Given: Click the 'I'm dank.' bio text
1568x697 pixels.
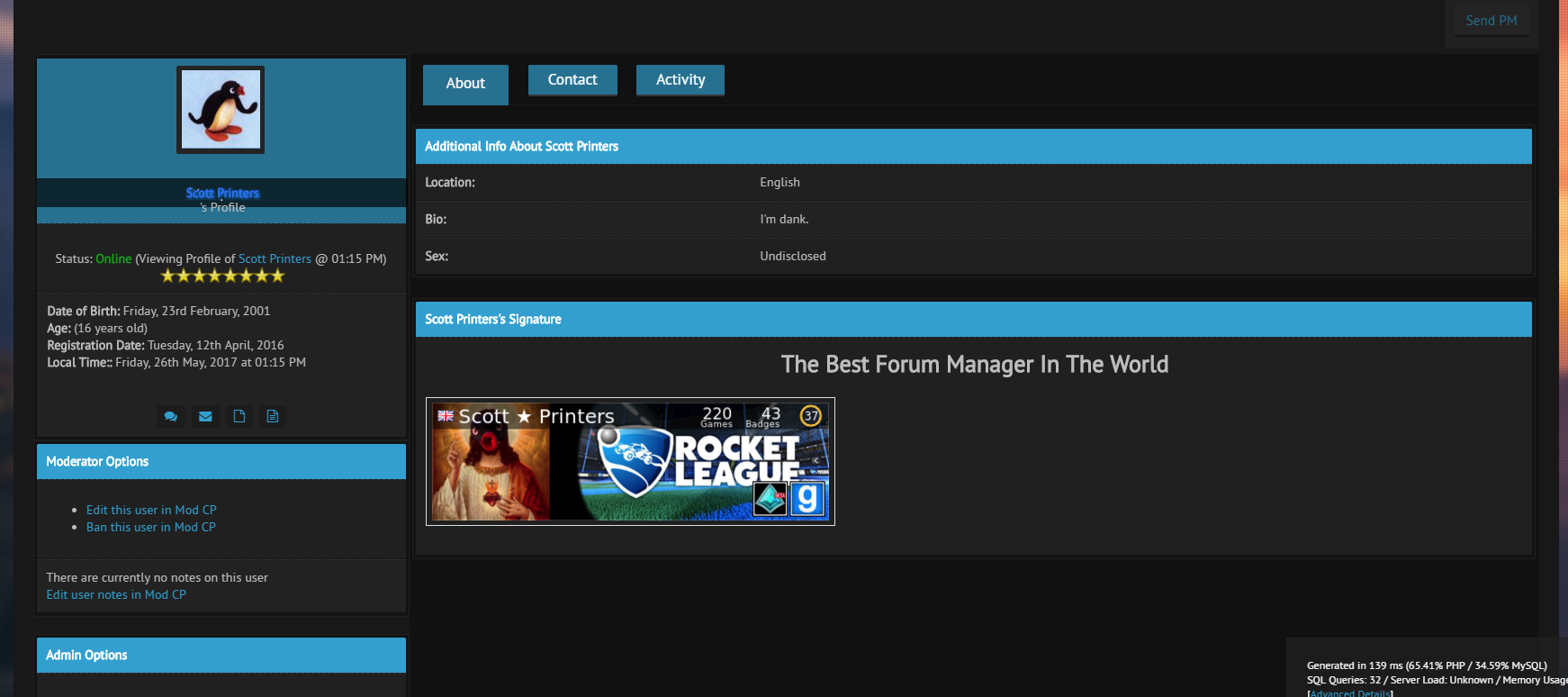Looking at the screenshot, I should [784, 219].
